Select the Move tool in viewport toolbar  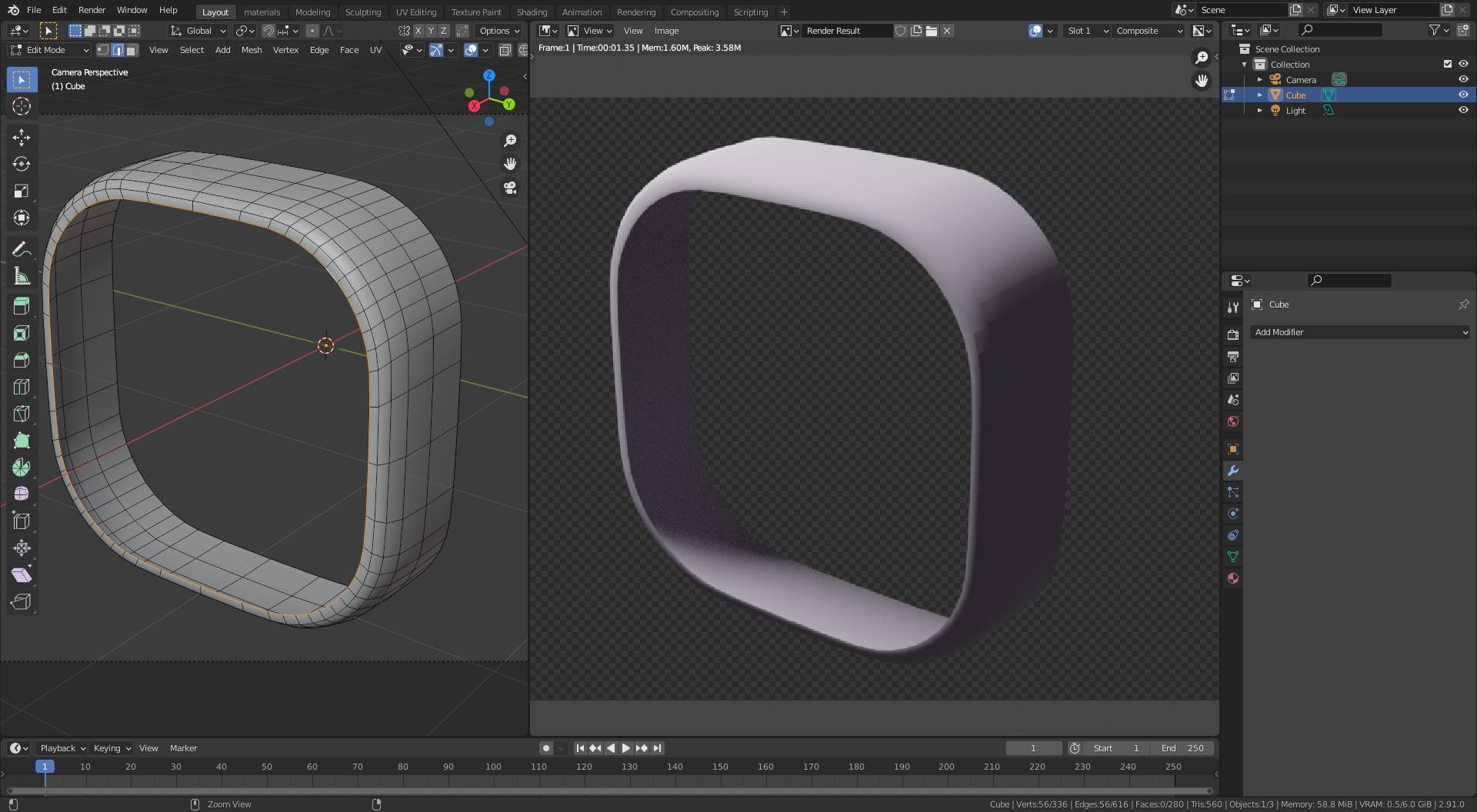(x=22, y=137)
